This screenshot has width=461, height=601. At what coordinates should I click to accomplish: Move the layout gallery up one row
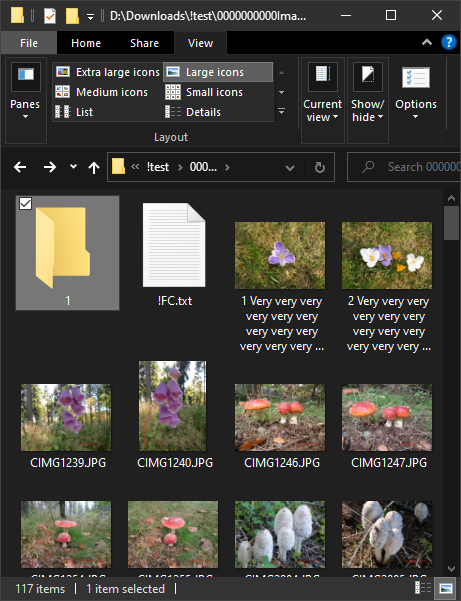pyautogui.click(x=281, y=72)
